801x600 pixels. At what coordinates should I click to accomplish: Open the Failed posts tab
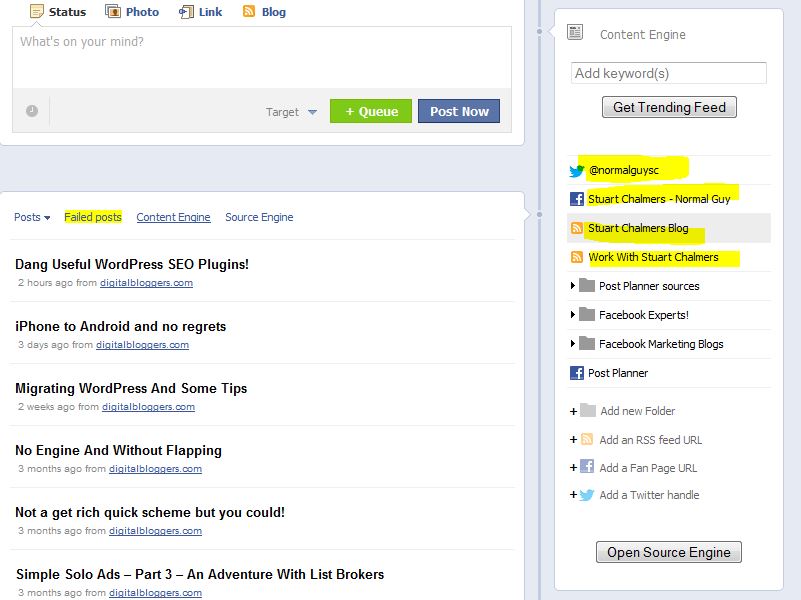(x=93, y=217)
